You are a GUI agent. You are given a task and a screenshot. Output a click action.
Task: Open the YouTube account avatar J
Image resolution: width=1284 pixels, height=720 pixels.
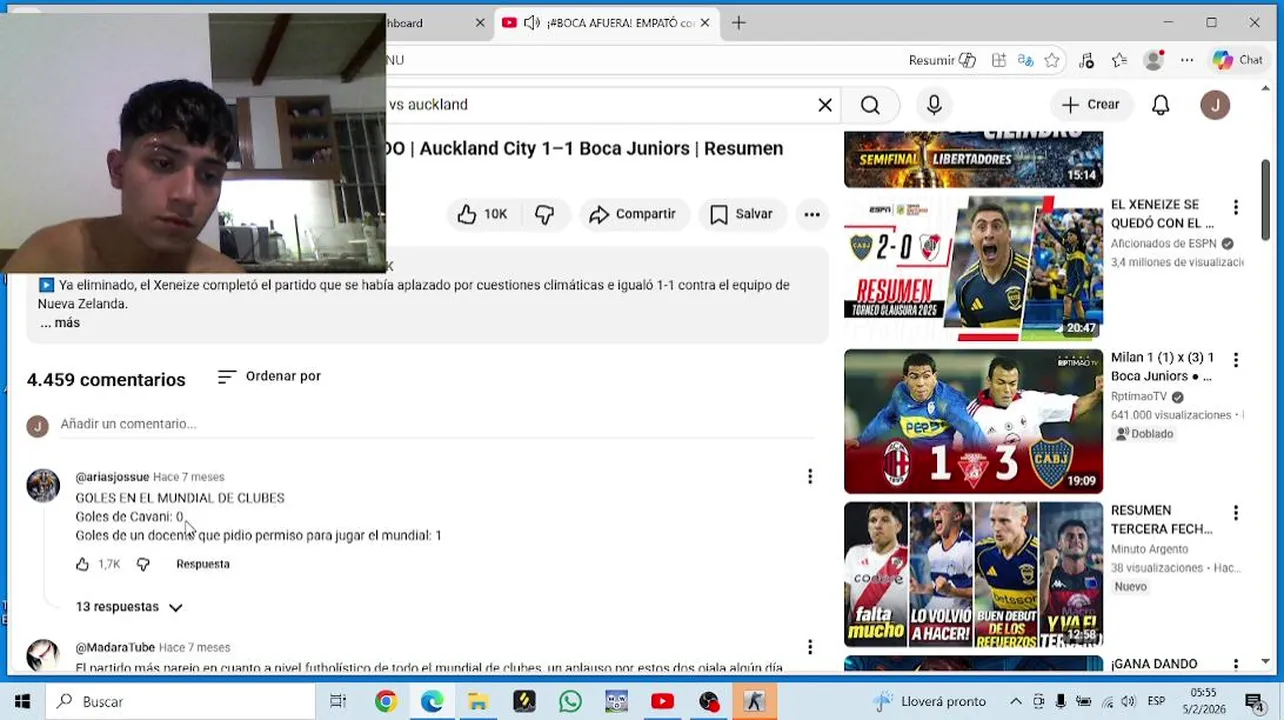coord(1215,105)
